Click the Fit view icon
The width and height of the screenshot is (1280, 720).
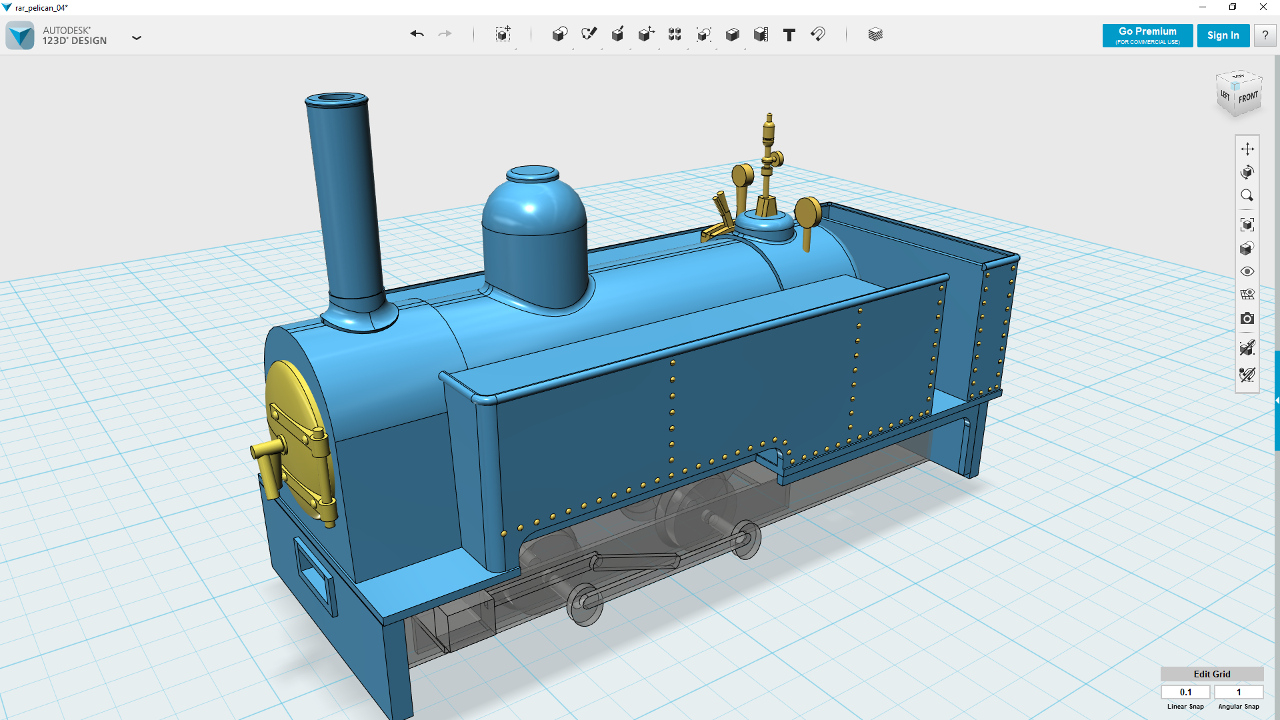(x=1247, y=224)
